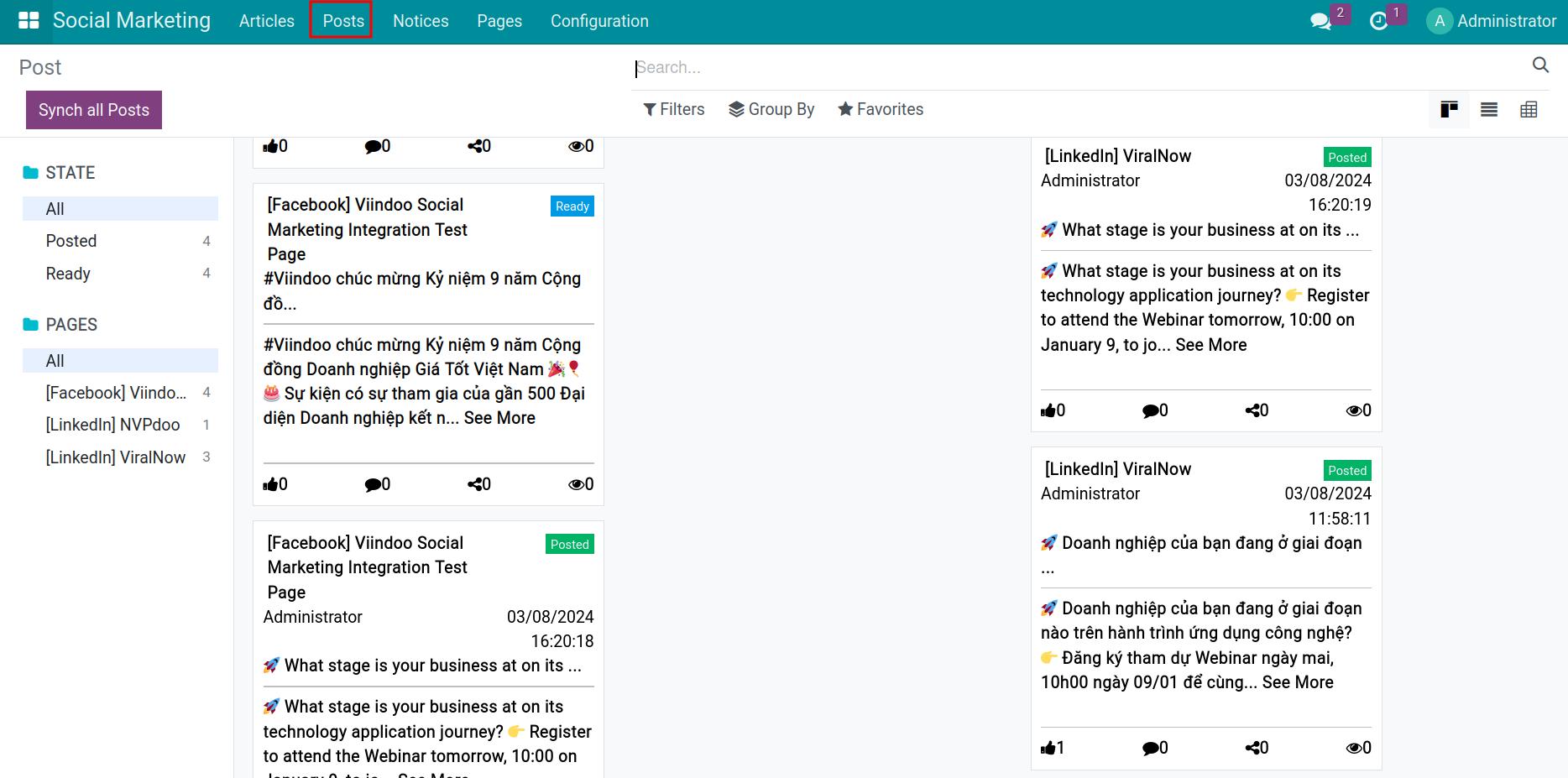The image size is (1568, 778).
Task: Open the Favorites dropdown
Action: [880, 109]
